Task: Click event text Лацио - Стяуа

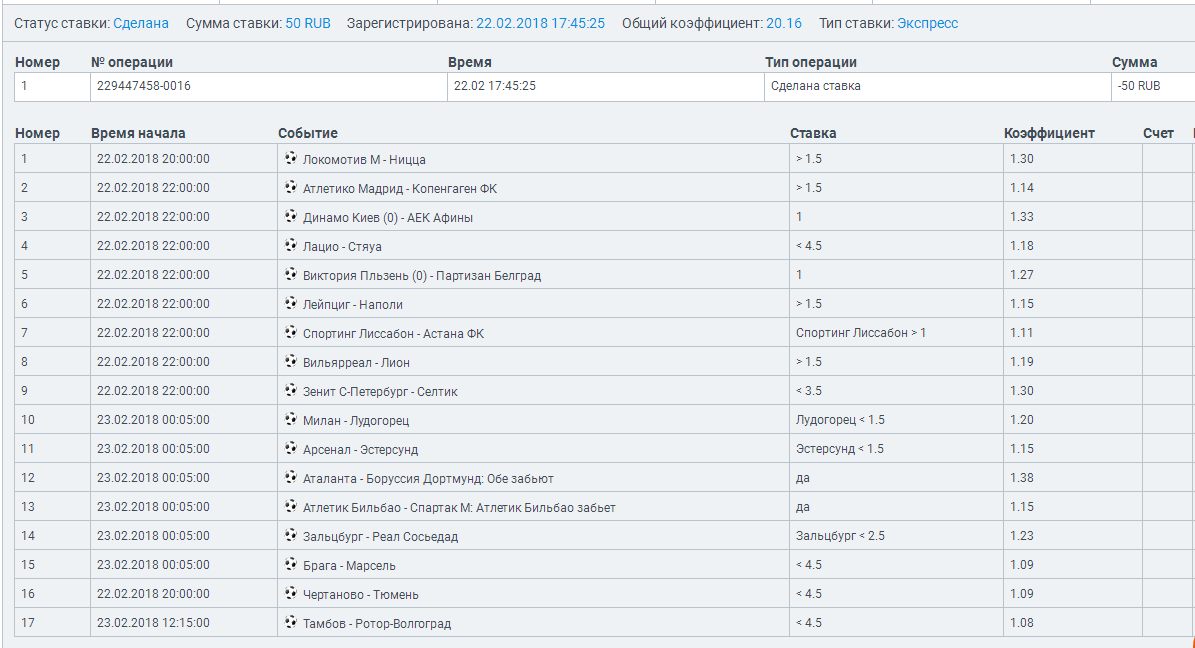Action: (x=342, y=247)
